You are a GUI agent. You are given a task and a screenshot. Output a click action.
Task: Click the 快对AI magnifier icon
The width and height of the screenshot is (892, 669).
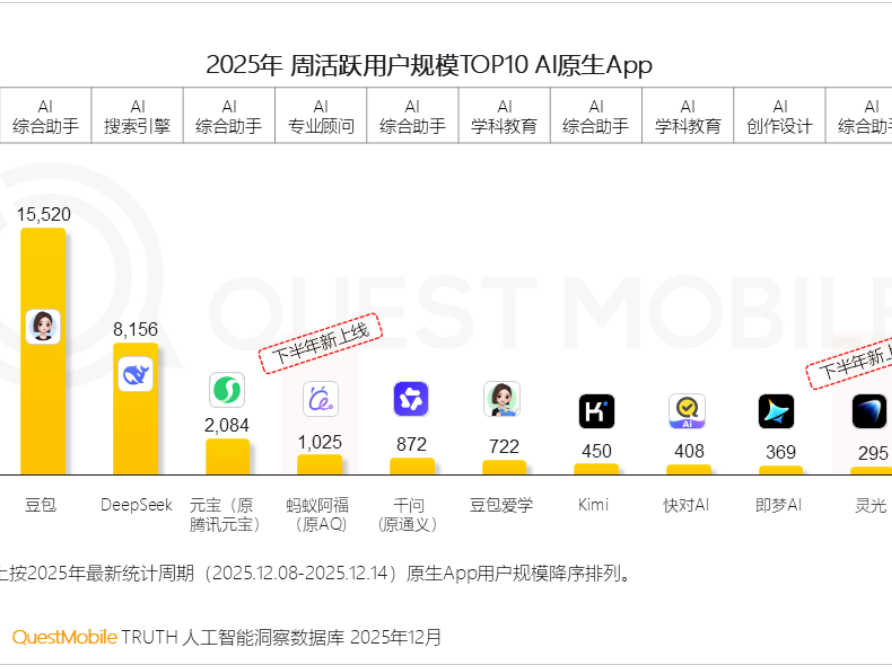pos(688,410)
